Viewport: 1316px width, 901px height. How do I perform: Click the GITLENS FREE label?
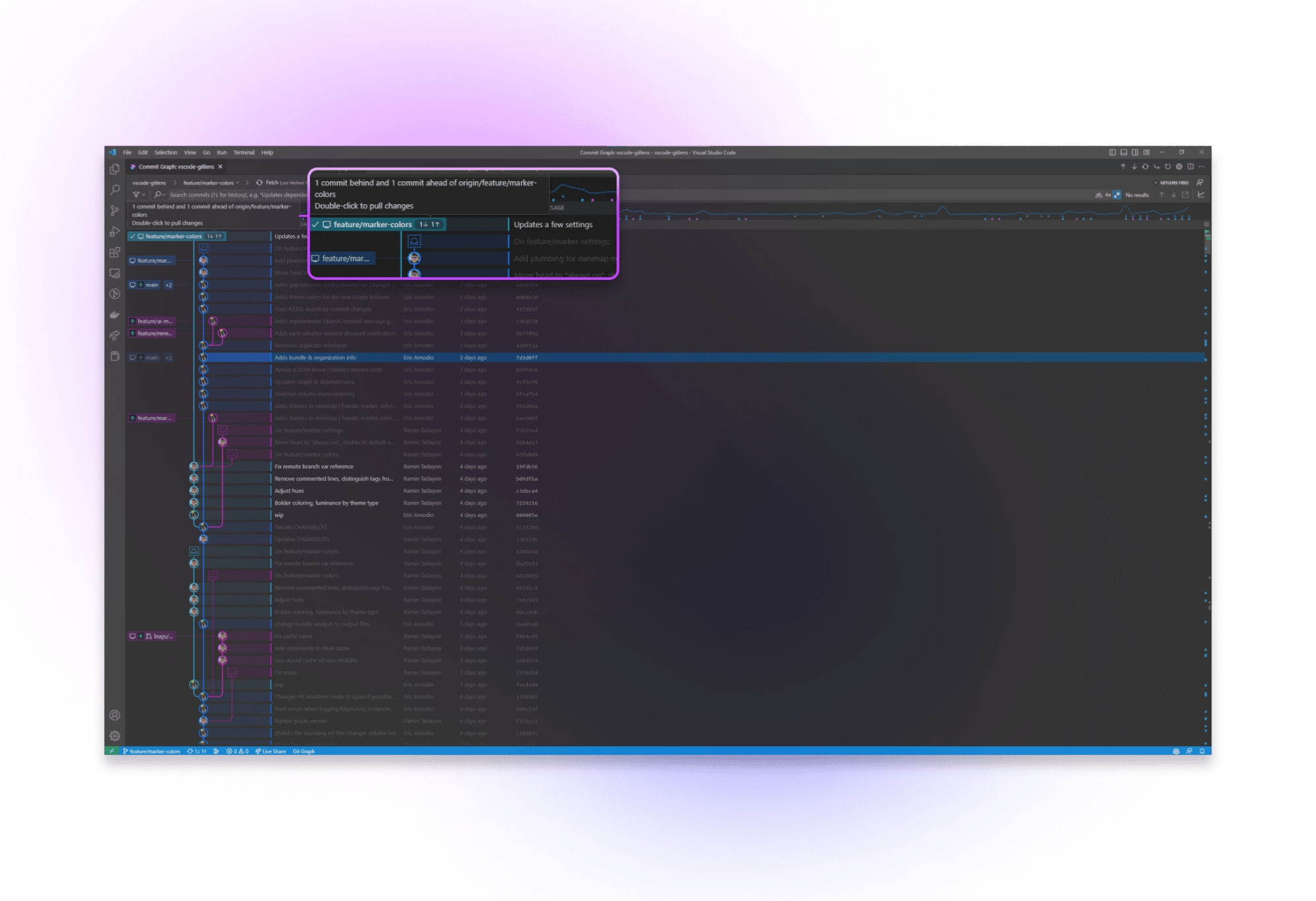1174,182
